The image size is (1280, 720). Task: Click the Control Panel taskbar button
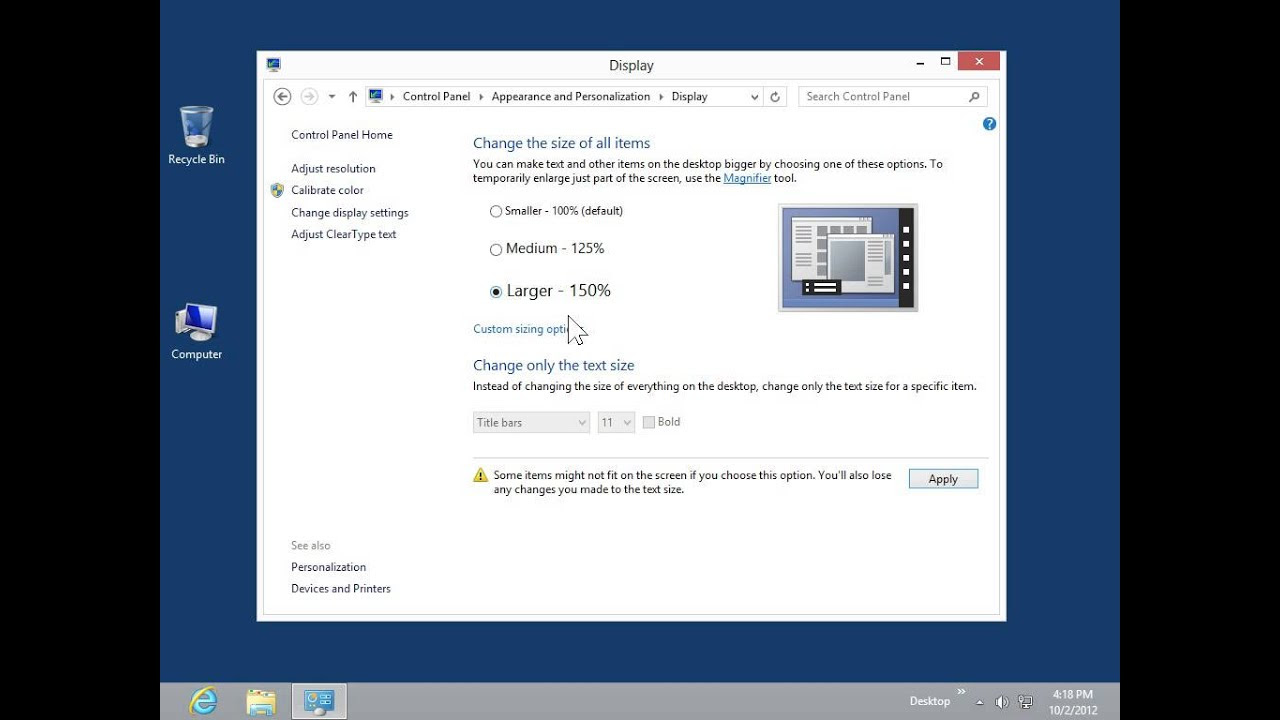click(x=319, y=702)
